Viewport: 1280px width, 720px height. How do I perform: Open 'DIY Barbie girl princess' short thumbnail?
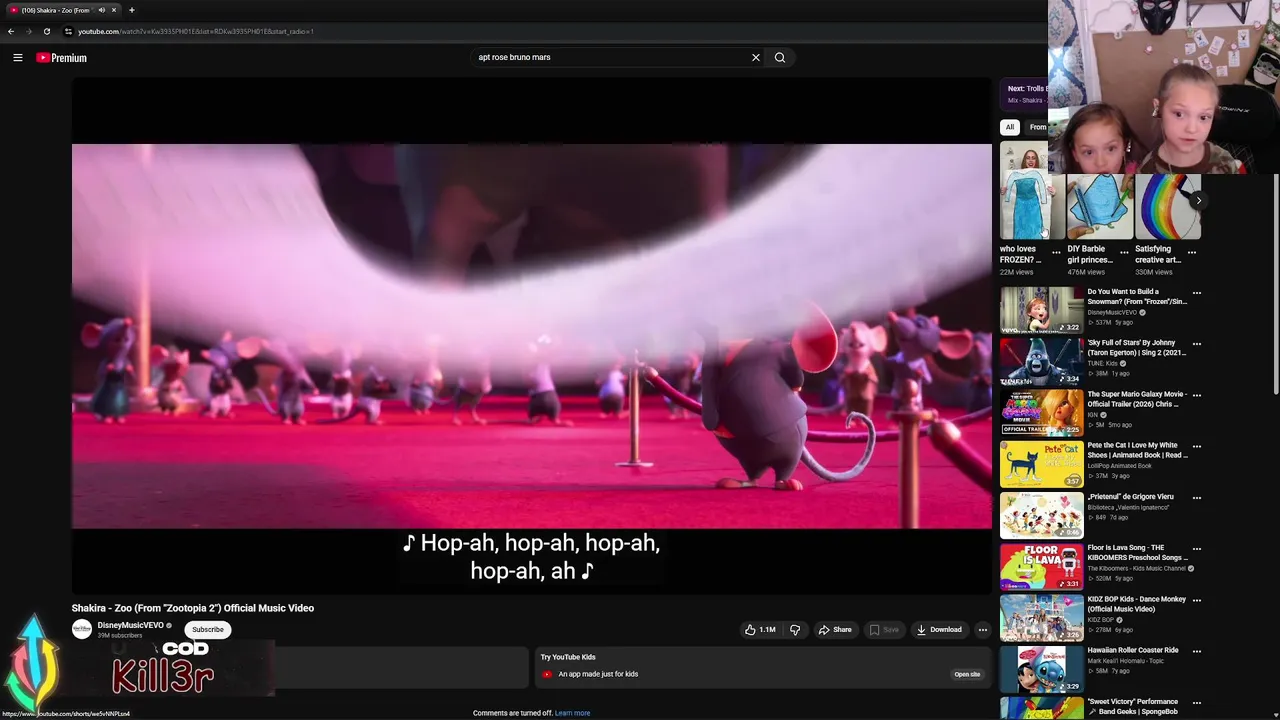(x=1100, y=207)
